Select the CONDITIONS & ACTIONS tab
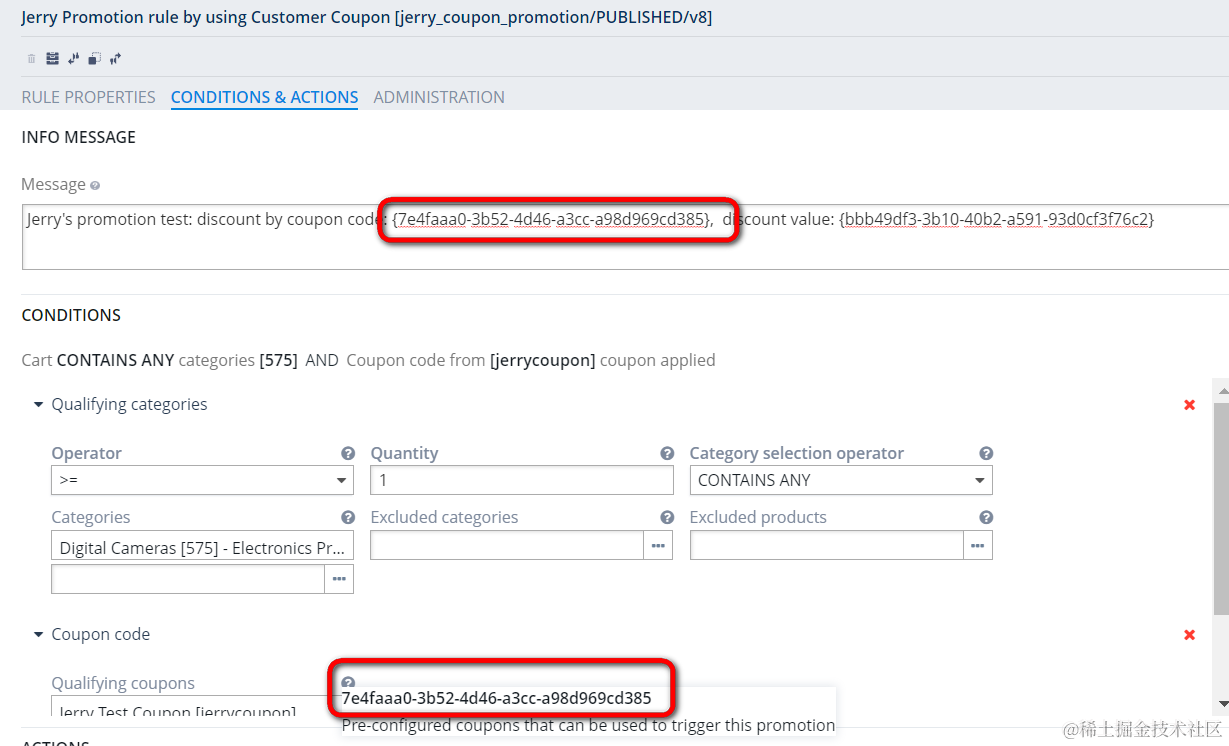 (264, 97)
